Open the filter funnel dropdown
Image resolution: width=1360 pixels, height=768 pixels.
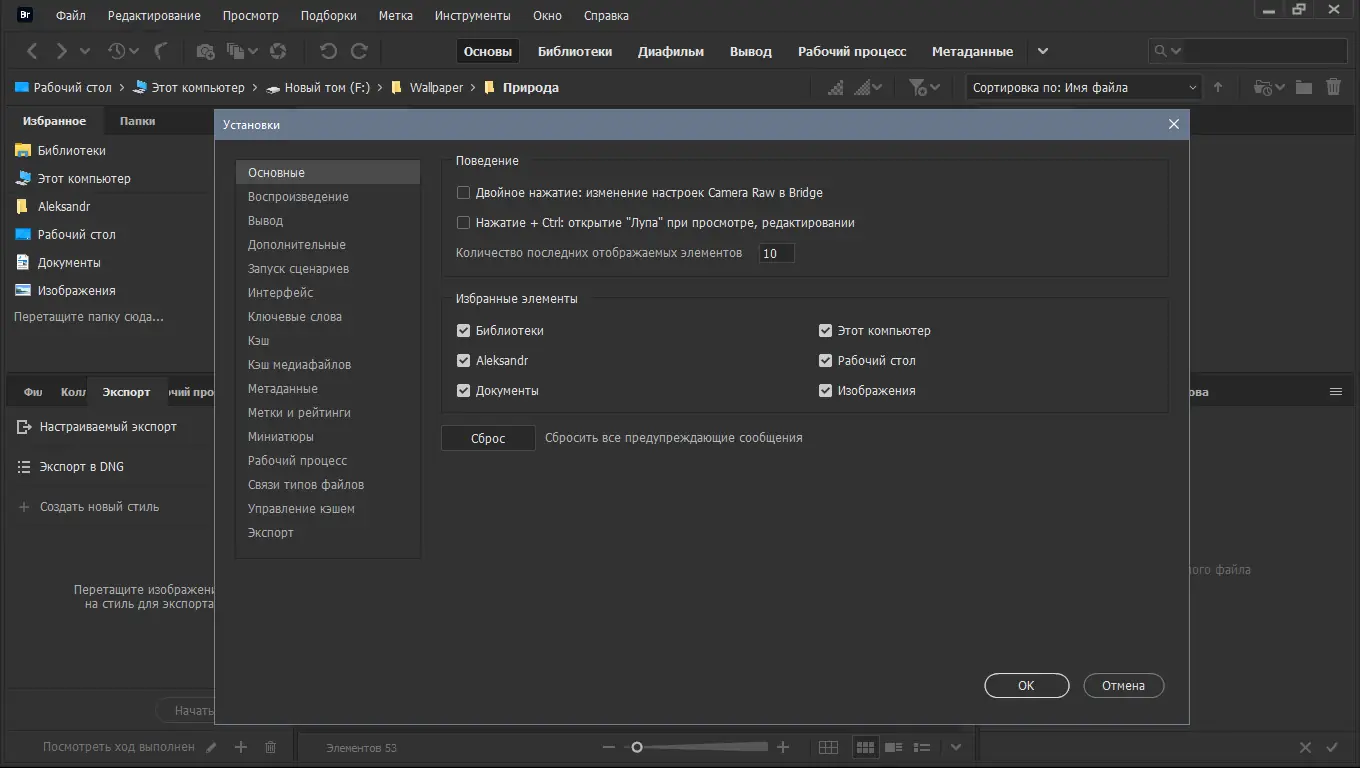(x=924, y=88)
